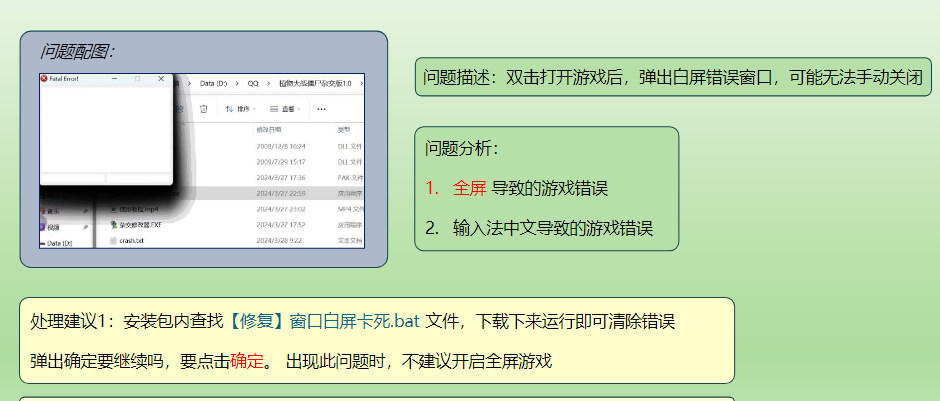Click the trash delete icon in toolbar

coord(203,108)
